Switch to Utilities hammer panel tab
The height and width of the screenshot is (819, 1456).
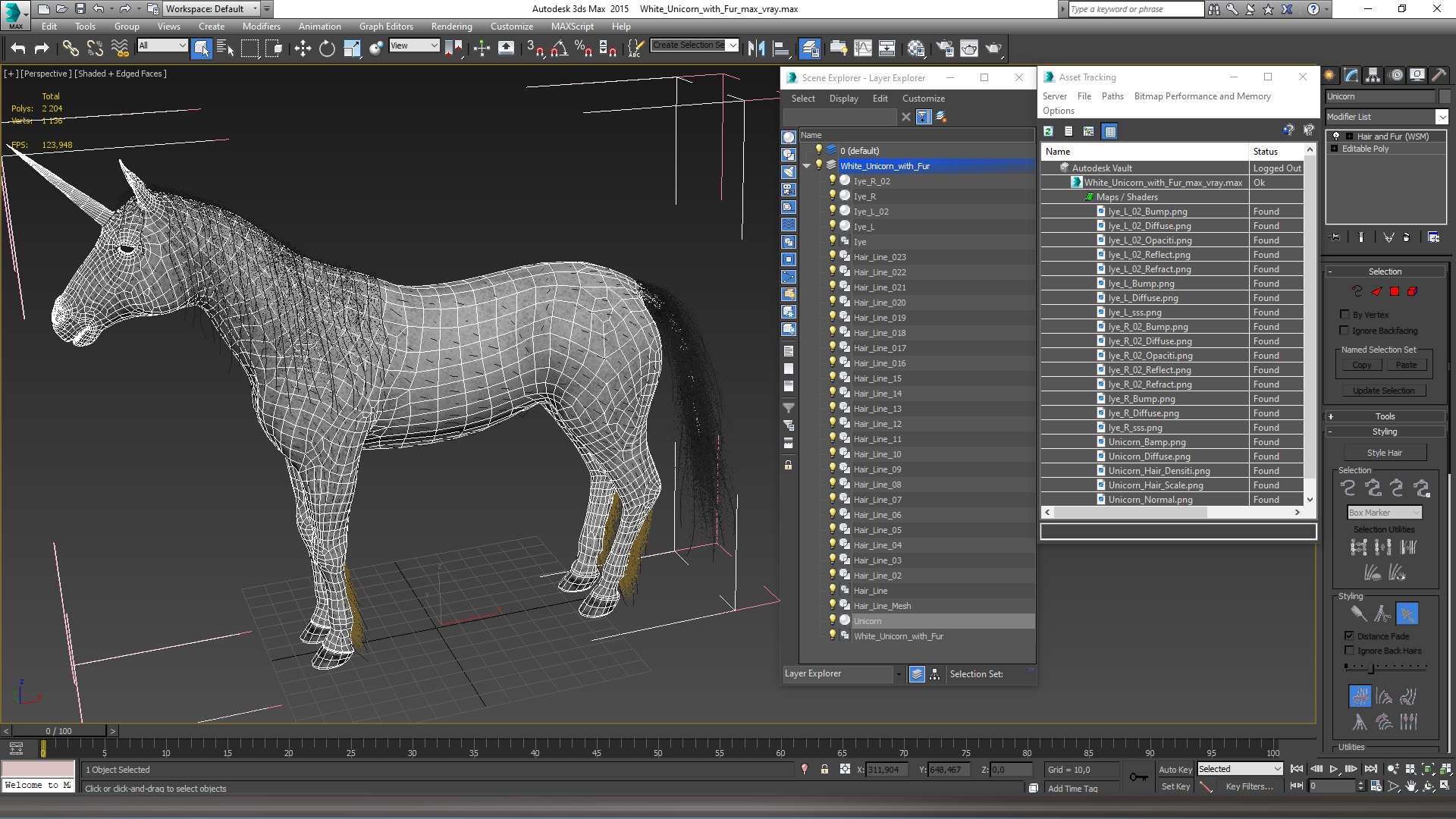click(1439, 75)
